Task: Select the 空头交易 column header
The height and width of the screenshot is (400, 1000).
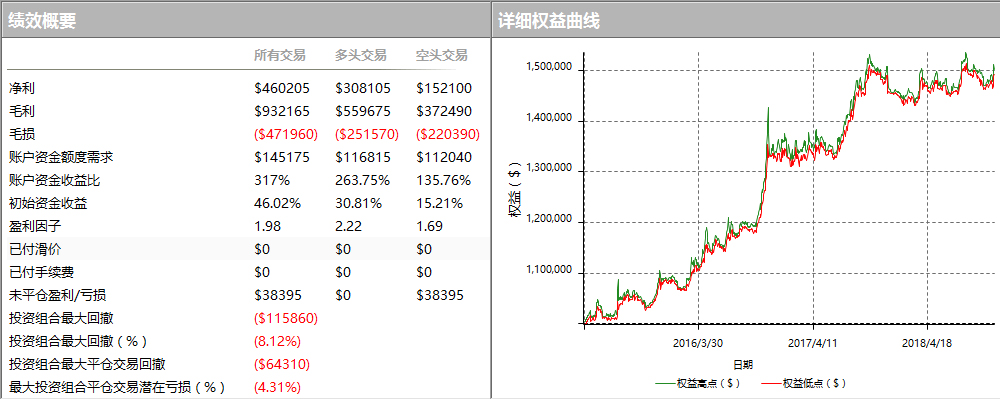Action: [x=441, y=55]
